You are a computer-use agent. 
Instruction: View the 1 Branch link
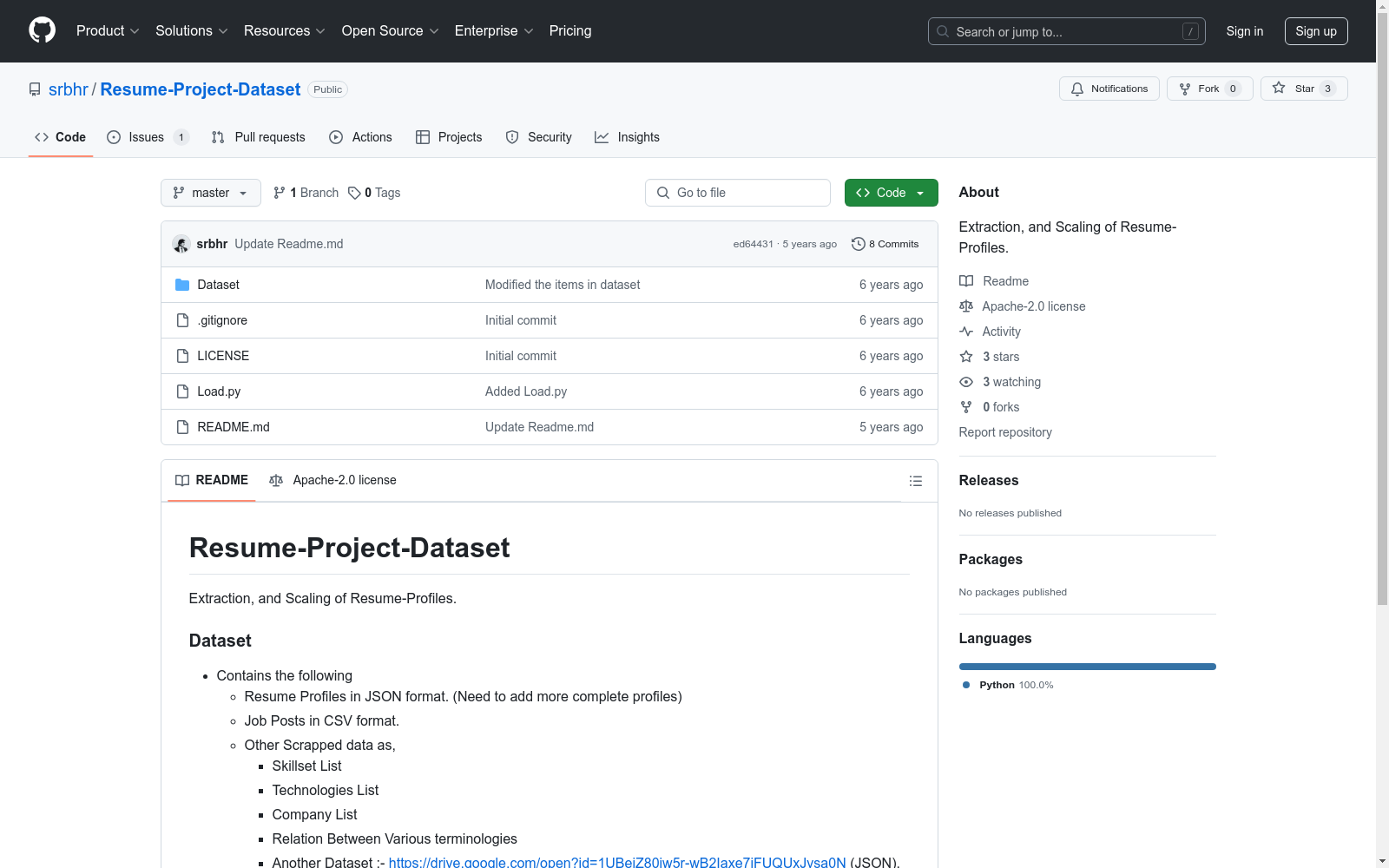(306, 193)
